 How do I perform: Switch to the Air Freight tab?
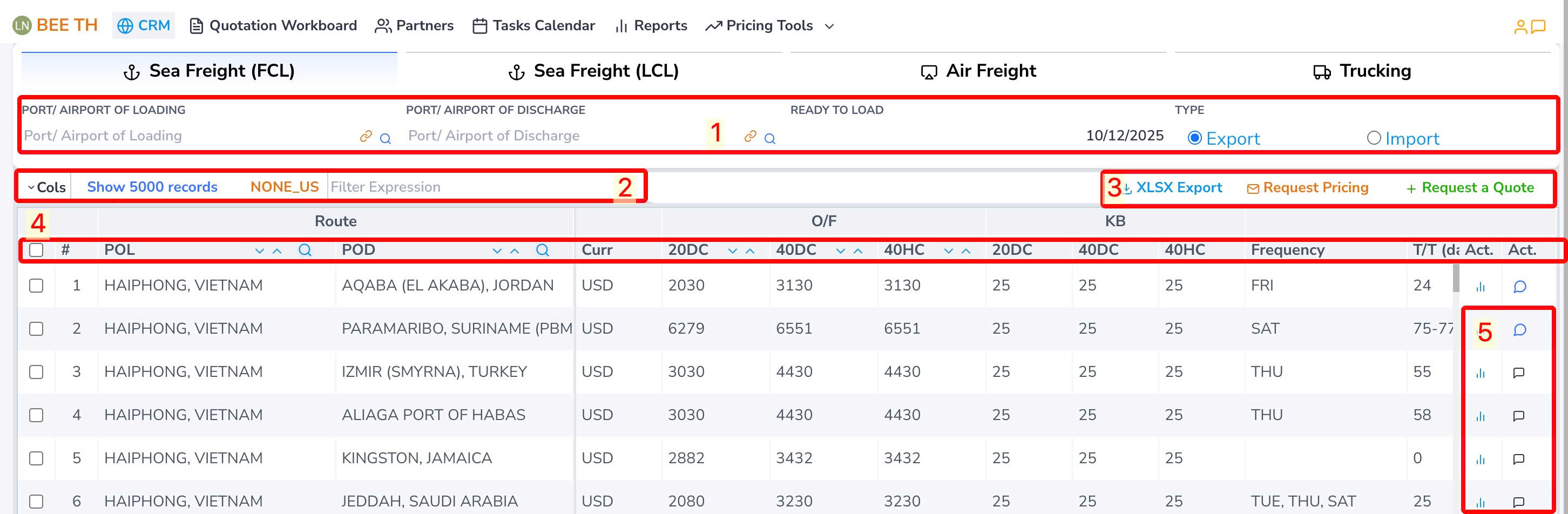pos(978,71)
